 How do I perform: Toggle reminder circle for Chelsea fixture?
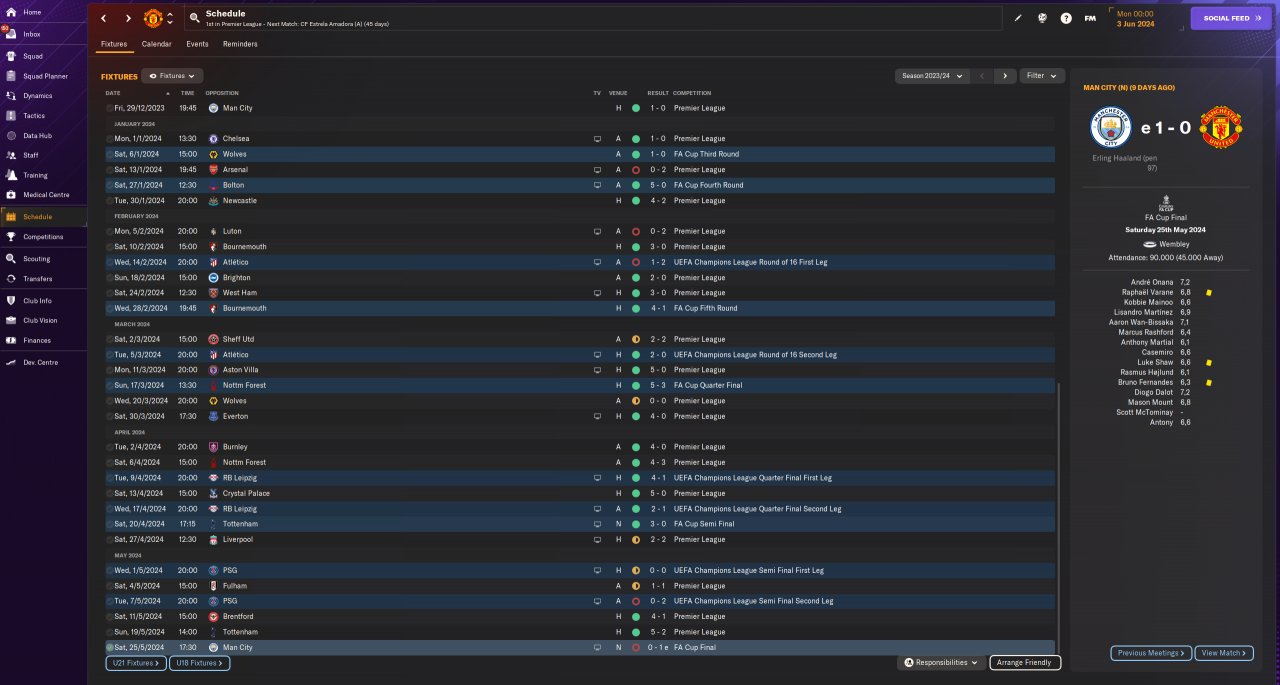click(x=110, y=139)
